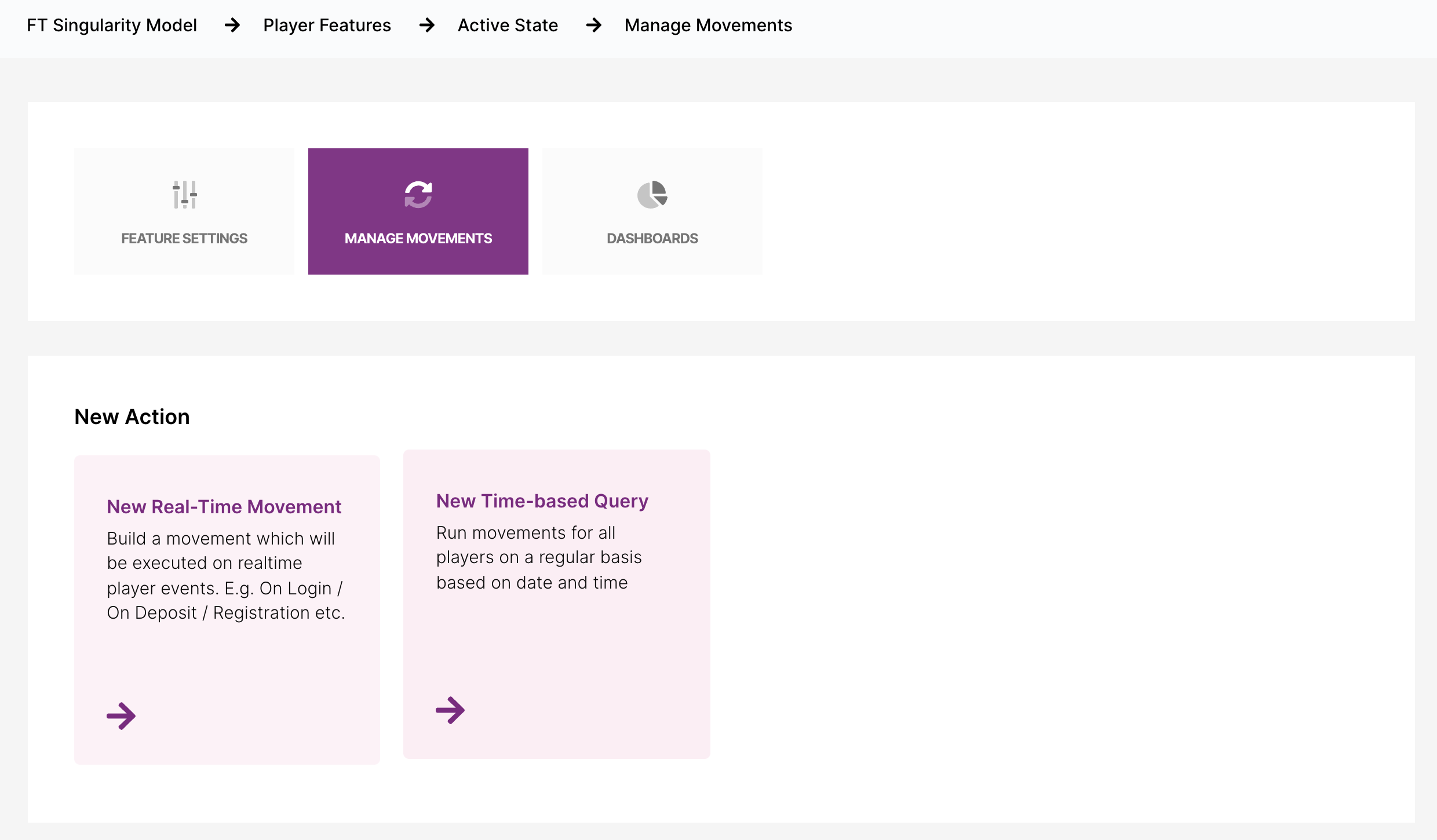
Task: Open New Time-based Query title link
Action: pos(542,501)
